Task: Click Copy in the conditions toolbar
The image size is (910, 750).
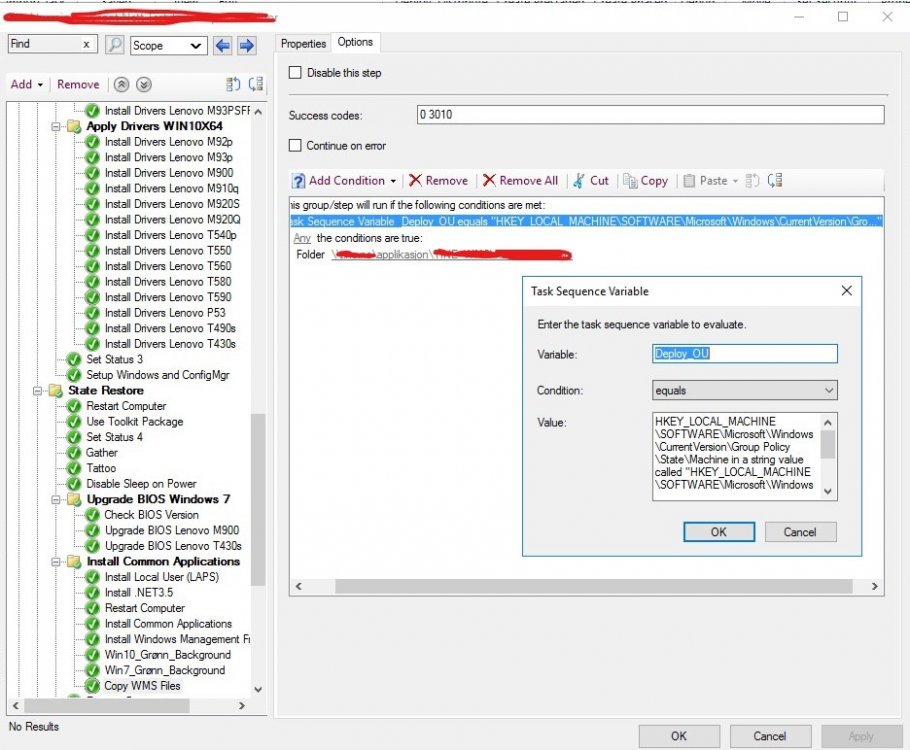Action: pyautogui.click(x=645, y=181)
